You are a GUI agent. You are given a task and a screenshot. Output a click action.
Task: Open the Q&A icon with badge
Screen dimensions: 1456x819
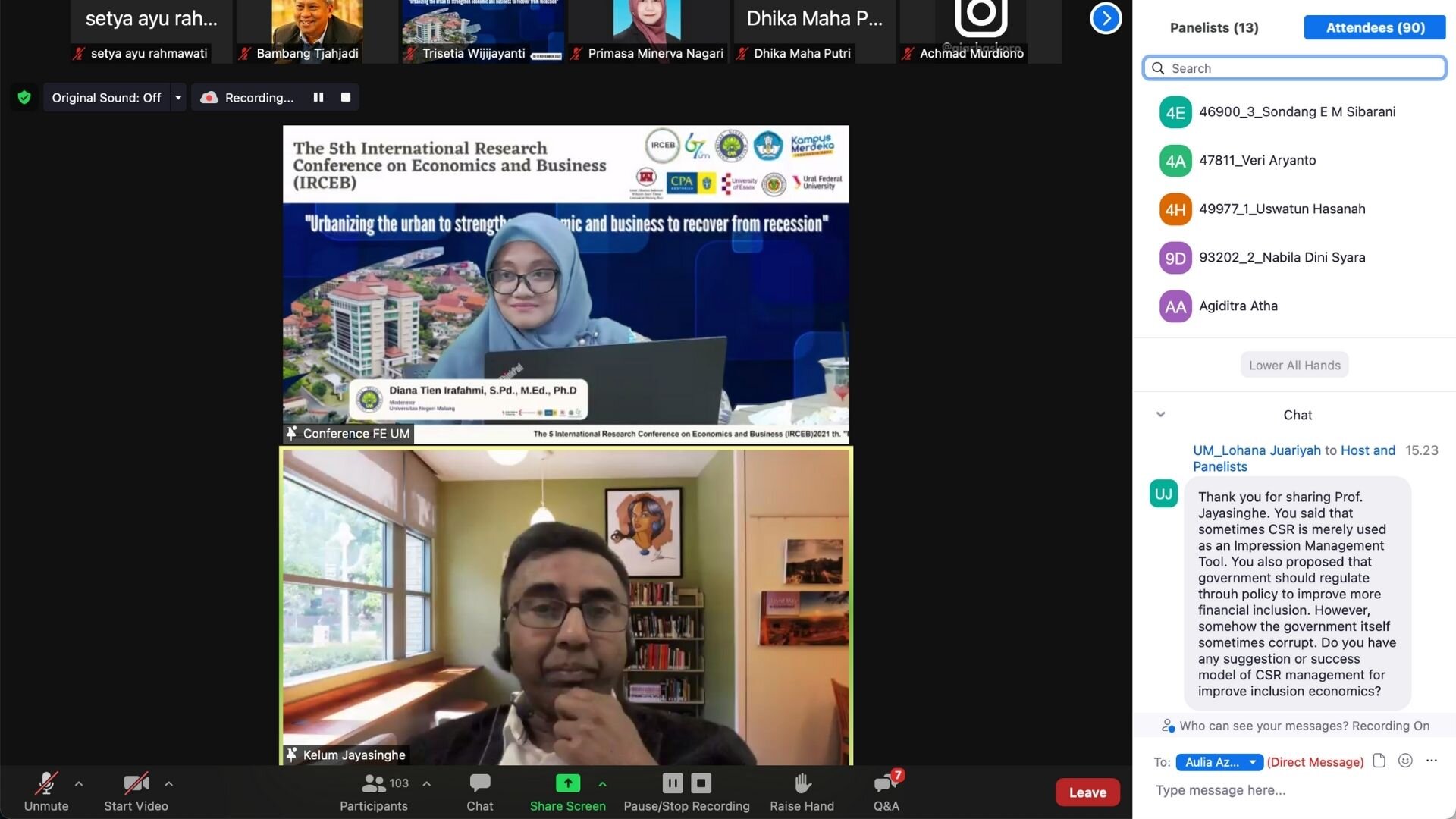(885, 783)
